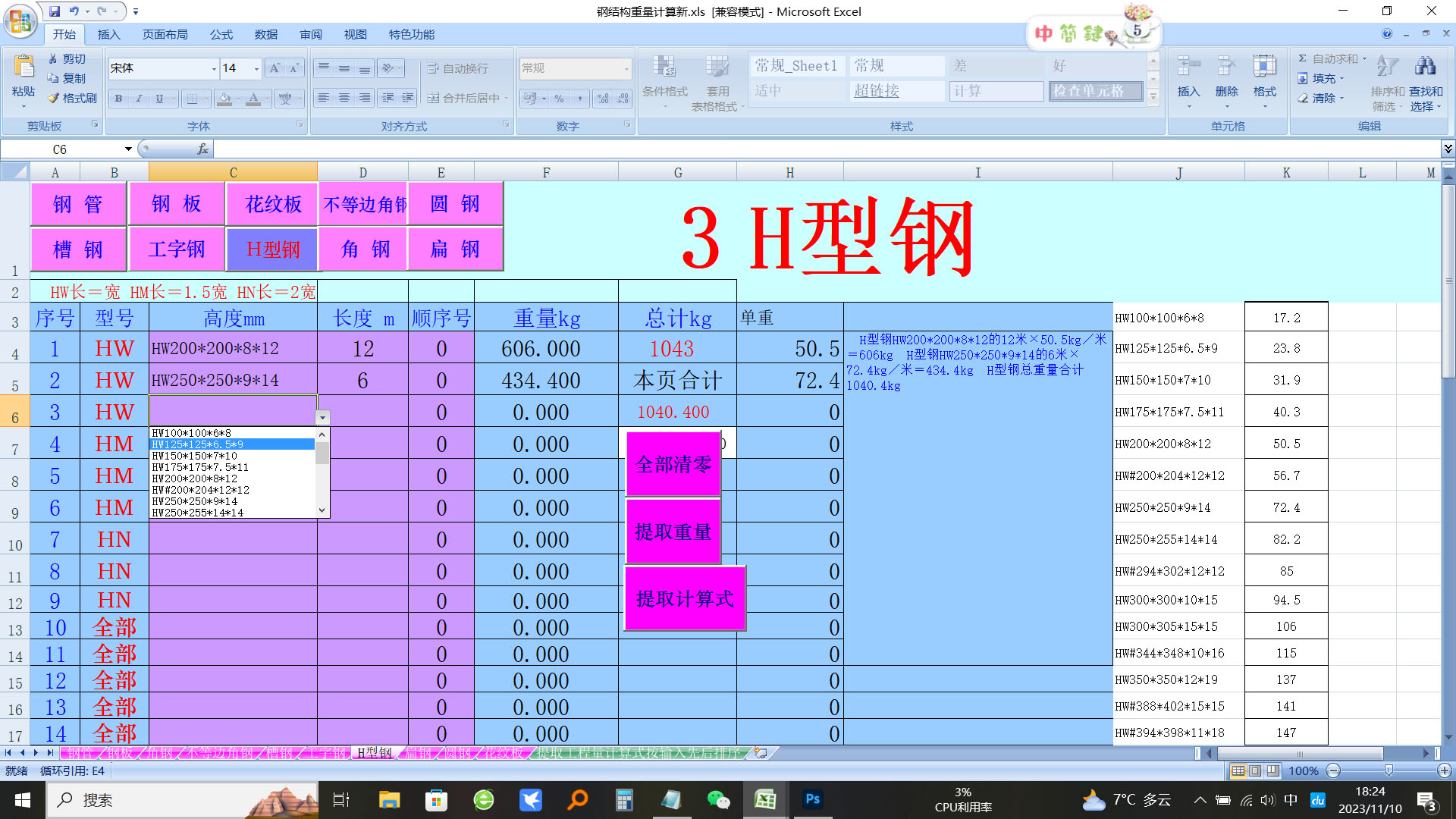This screenshot has height=819, width=1456.
Task: Toggle Italic formatting button
Action: 139,99
